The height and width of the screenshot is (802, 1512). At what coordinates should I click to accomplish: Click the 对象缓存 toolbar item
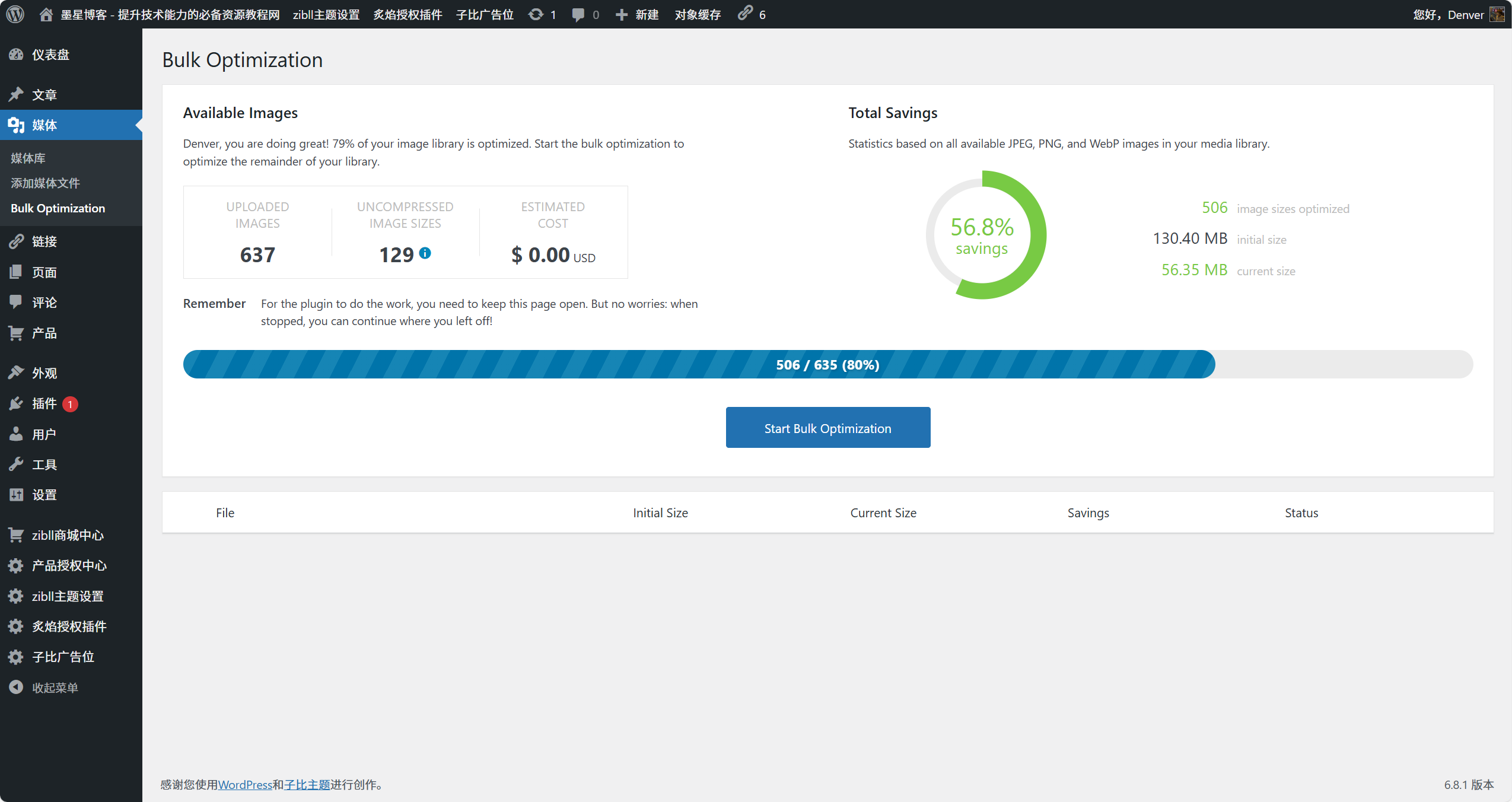point(698,14)
